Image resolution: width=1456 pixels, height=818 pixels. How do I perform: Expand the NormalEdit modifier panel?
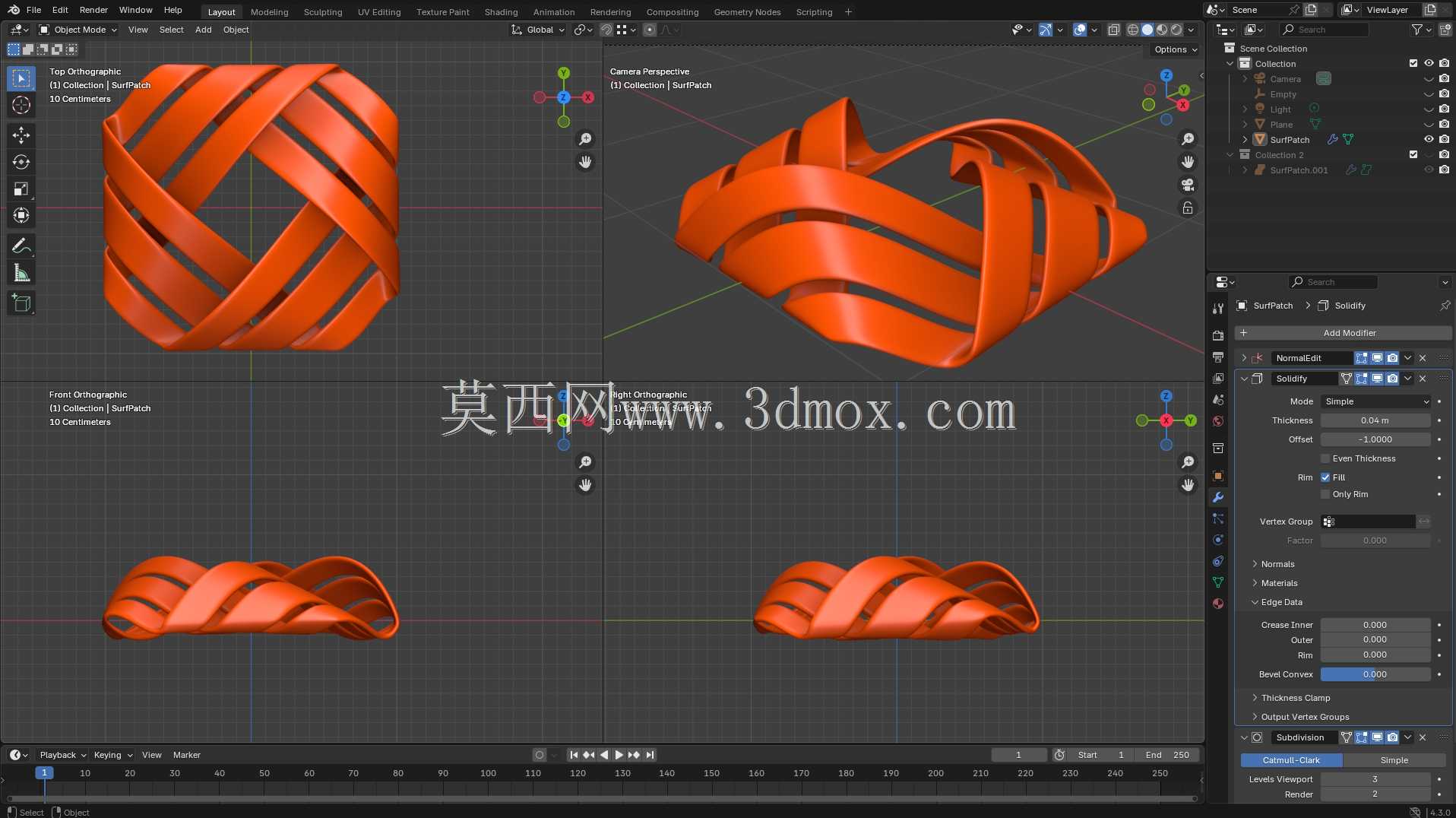(x=1244, y=358)
